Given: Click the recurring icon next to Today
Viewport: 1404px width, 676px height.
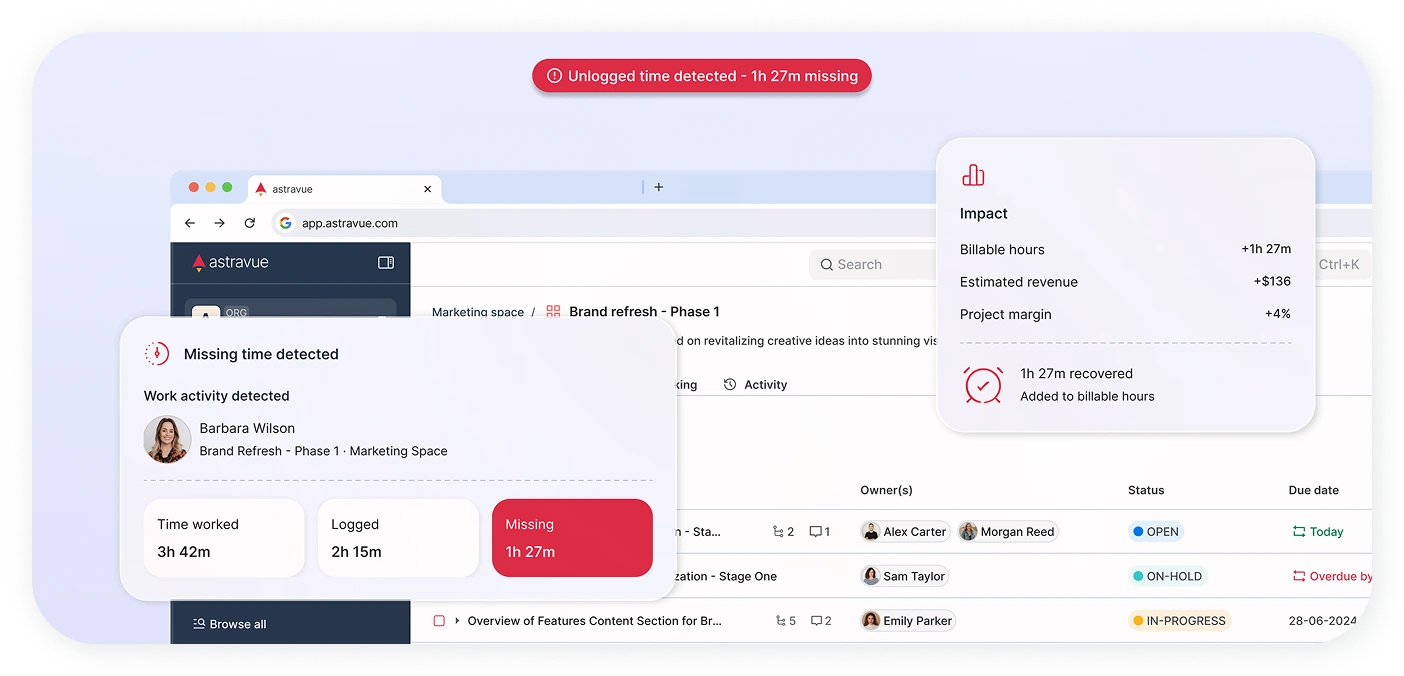Looking at the screenshot, I should tap(1299, 532).
